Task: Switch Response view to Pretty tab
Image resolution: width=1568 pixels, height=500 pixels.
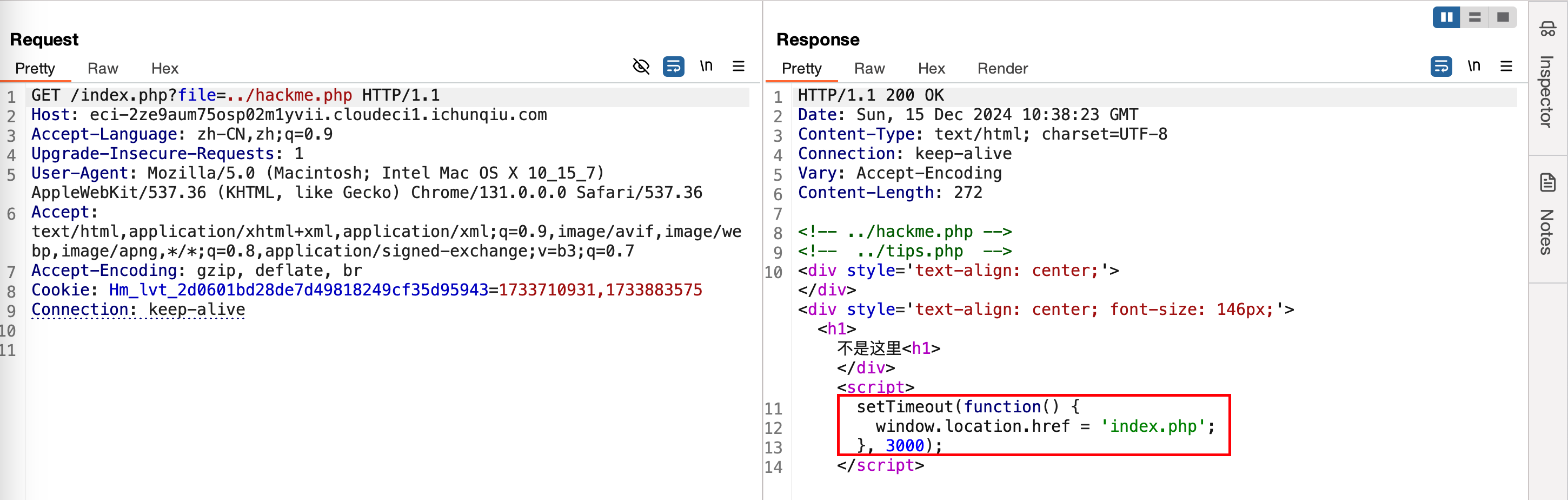Action: pos(802,69)
